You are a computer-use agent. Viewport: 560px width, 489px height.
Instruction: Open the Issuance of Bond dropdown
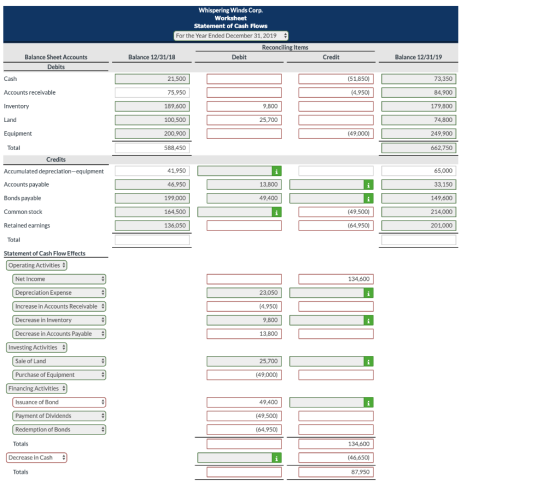59,402
